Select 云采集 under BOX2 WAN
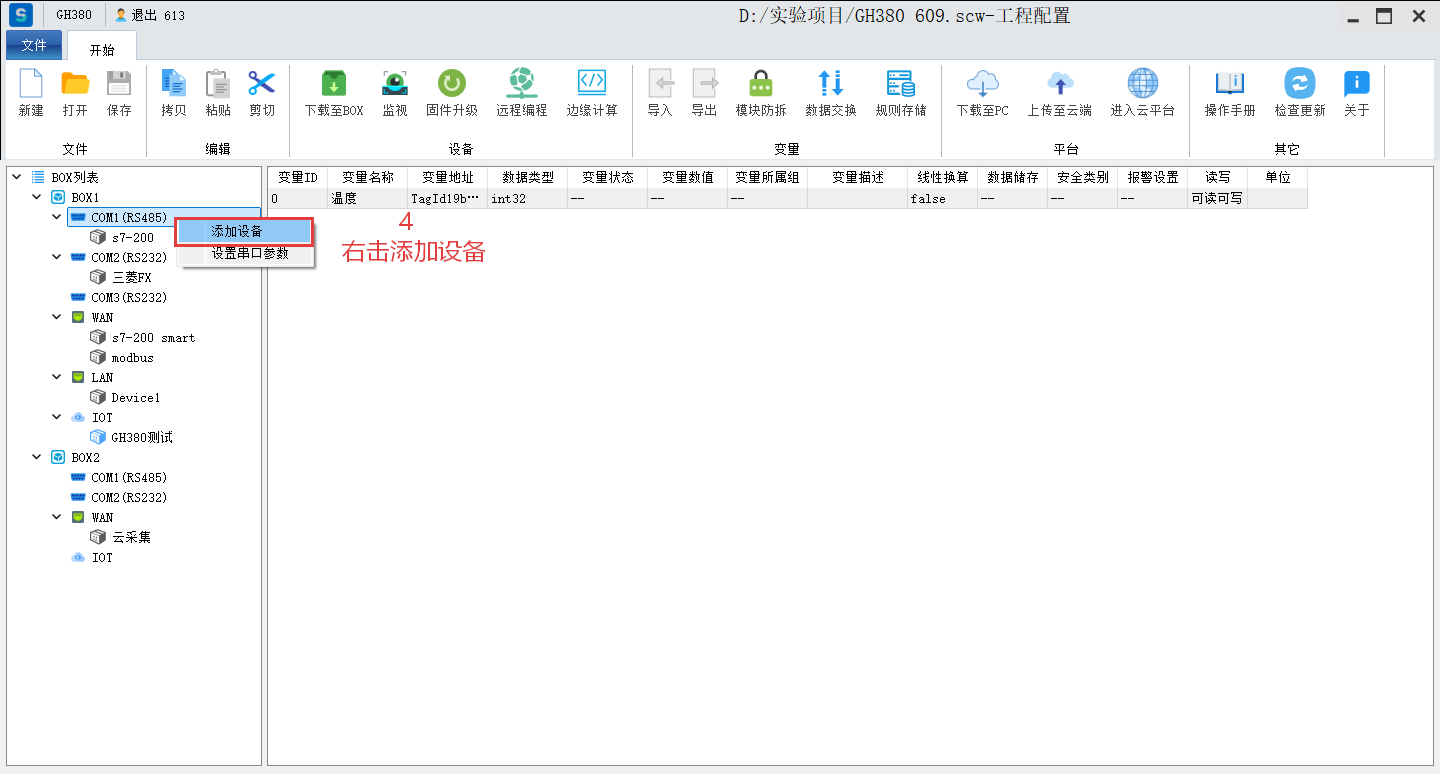 click(132, 537)
